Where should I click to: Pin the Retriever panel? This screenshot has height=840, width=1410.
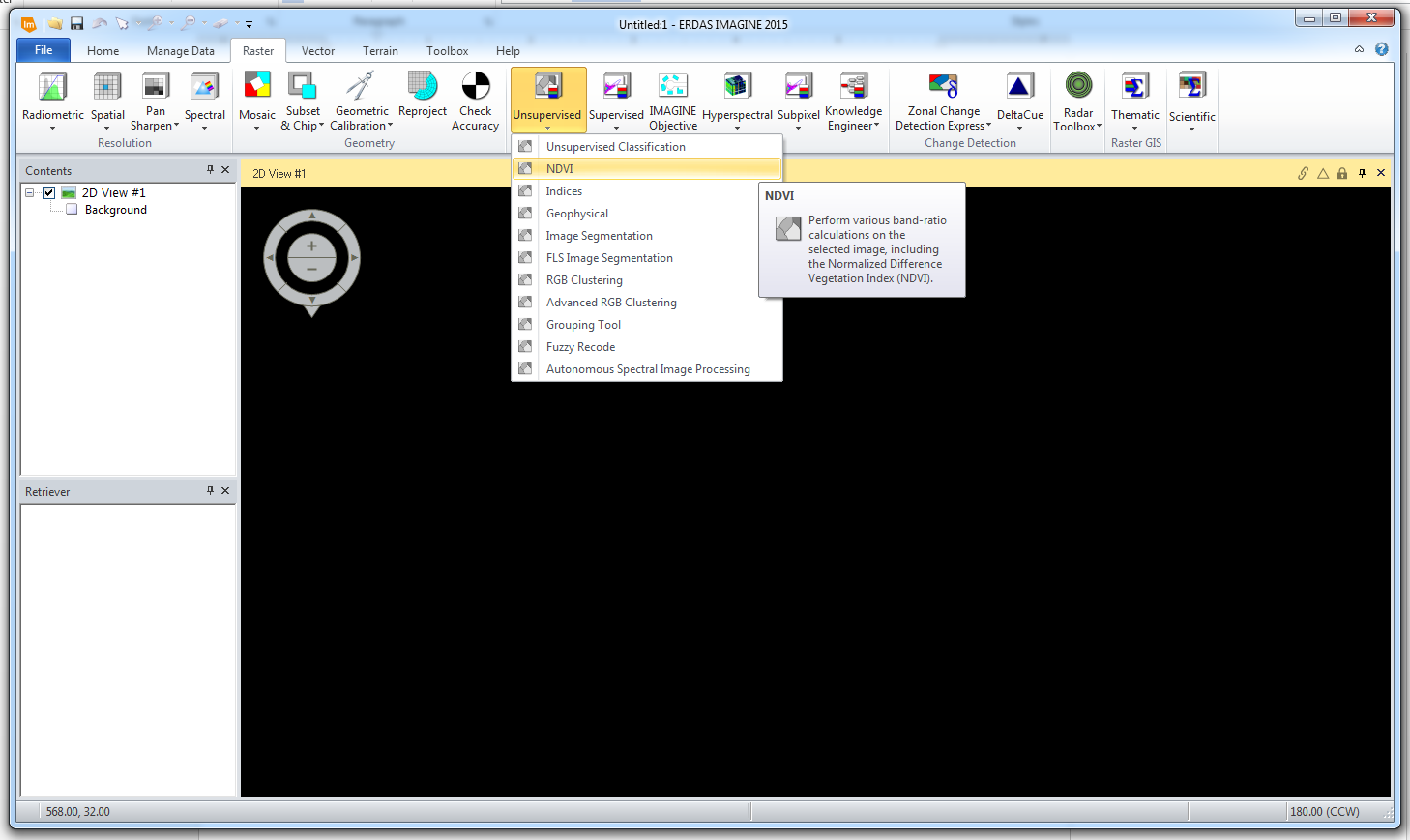click(210, 491)
